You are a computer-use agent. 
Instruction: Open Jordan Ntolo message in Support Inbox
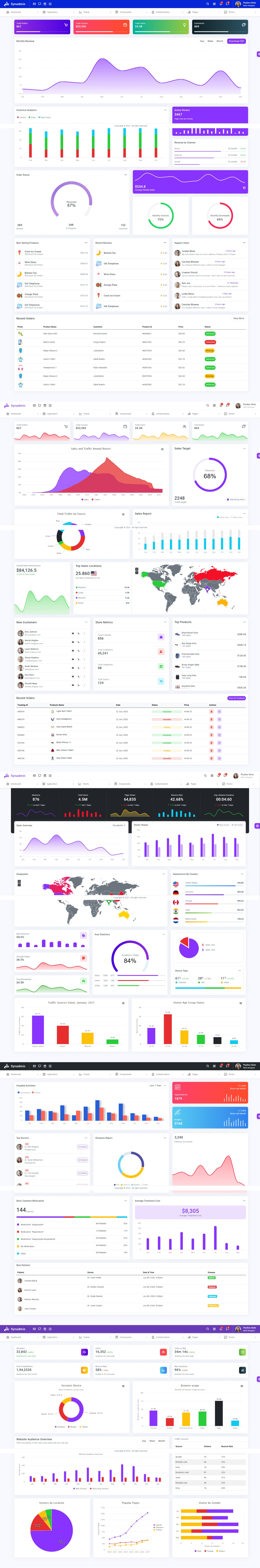pyautogui.click(x=210, y=252)
